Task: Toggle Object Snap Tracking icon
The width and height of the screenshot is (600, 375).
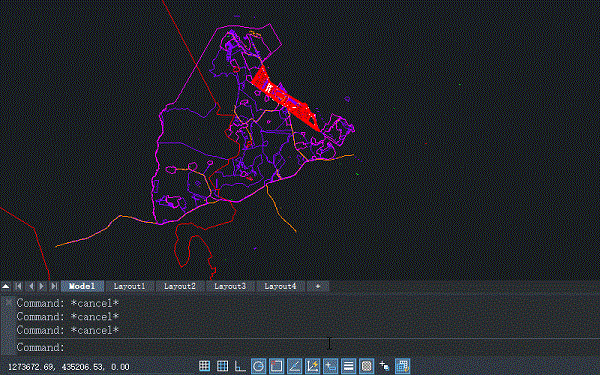Action: [294, 366]
